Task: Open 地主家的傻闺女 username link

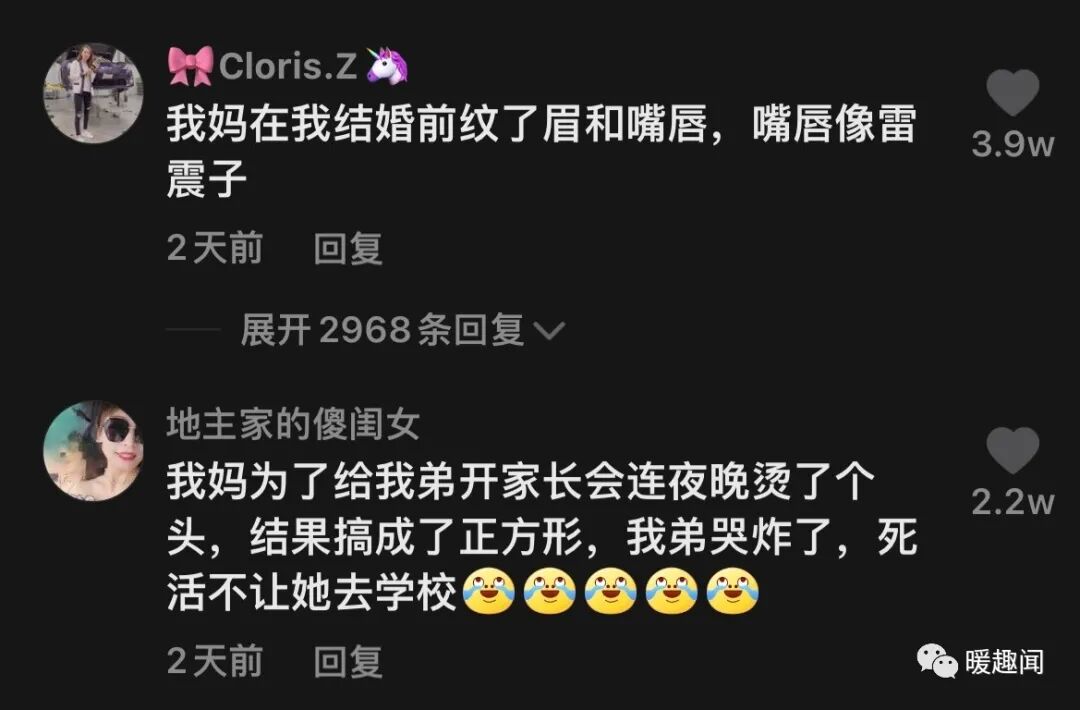Action: coord(293,424)
